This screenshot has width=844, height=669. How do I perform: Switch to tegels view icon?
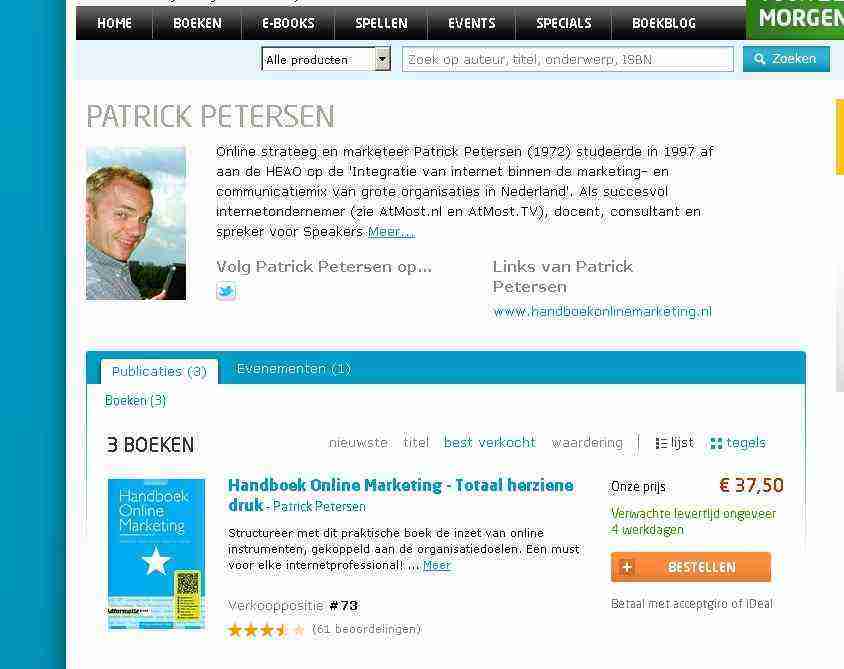pyautogui.click(x=716, y=443)
